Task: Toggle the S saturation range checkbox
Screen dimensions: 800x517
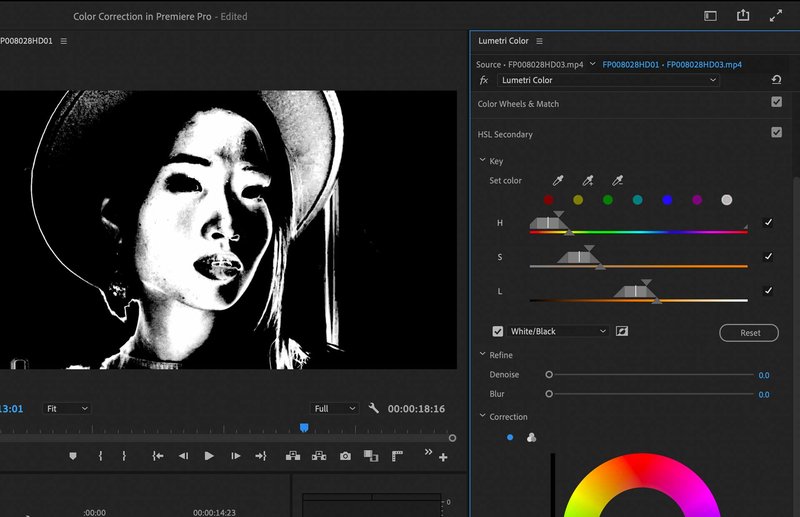Action: [768, 257]
